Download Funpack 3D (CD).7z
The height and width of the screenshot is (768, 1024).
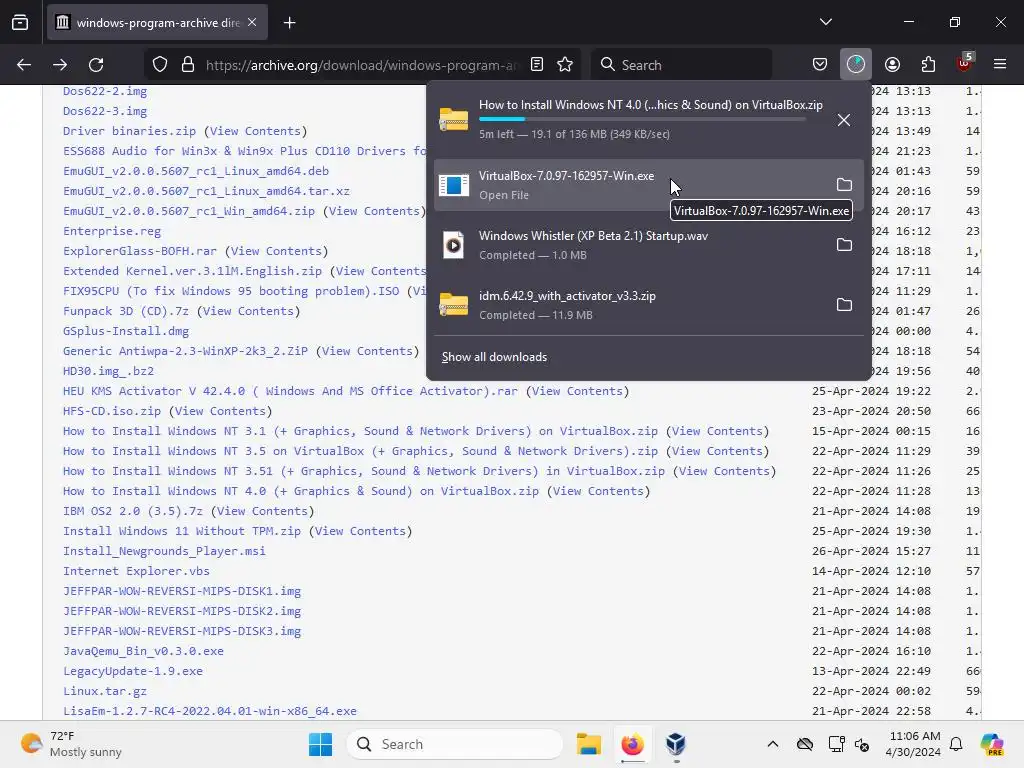pos(125,311)
